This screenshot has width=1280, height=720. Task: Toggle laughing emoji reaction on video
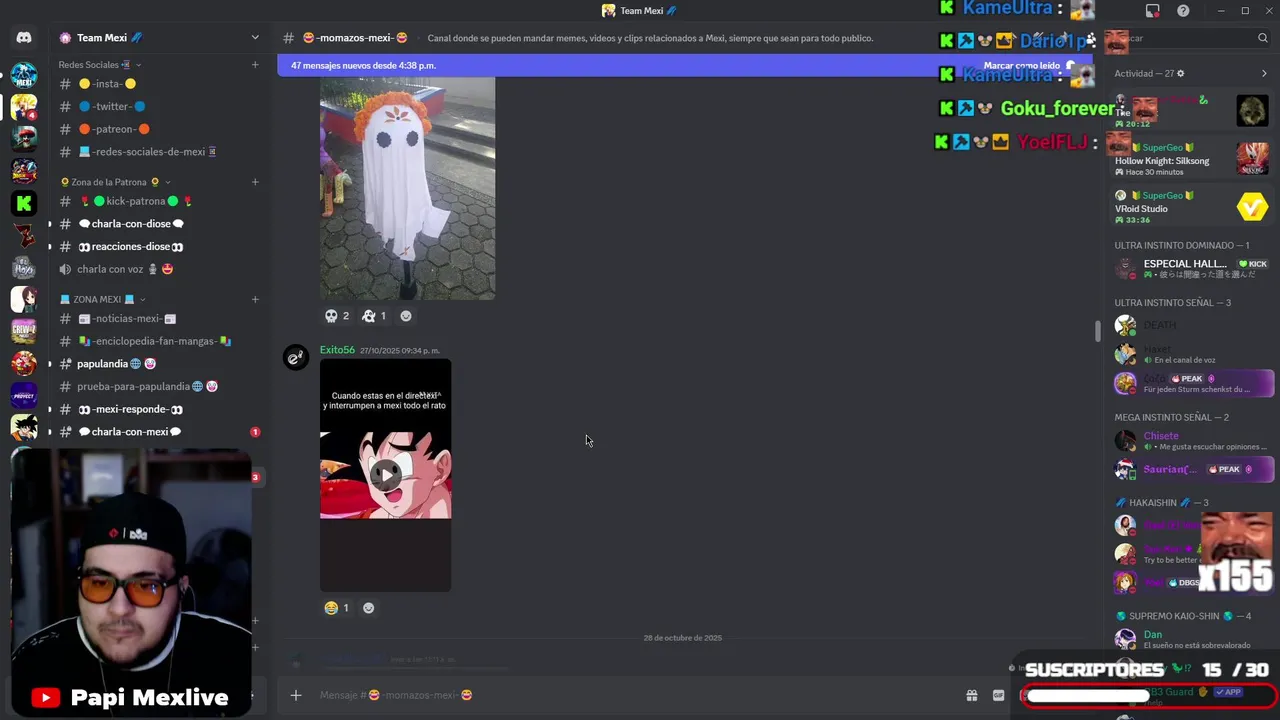pyautogui.click(x=337, y=608)
